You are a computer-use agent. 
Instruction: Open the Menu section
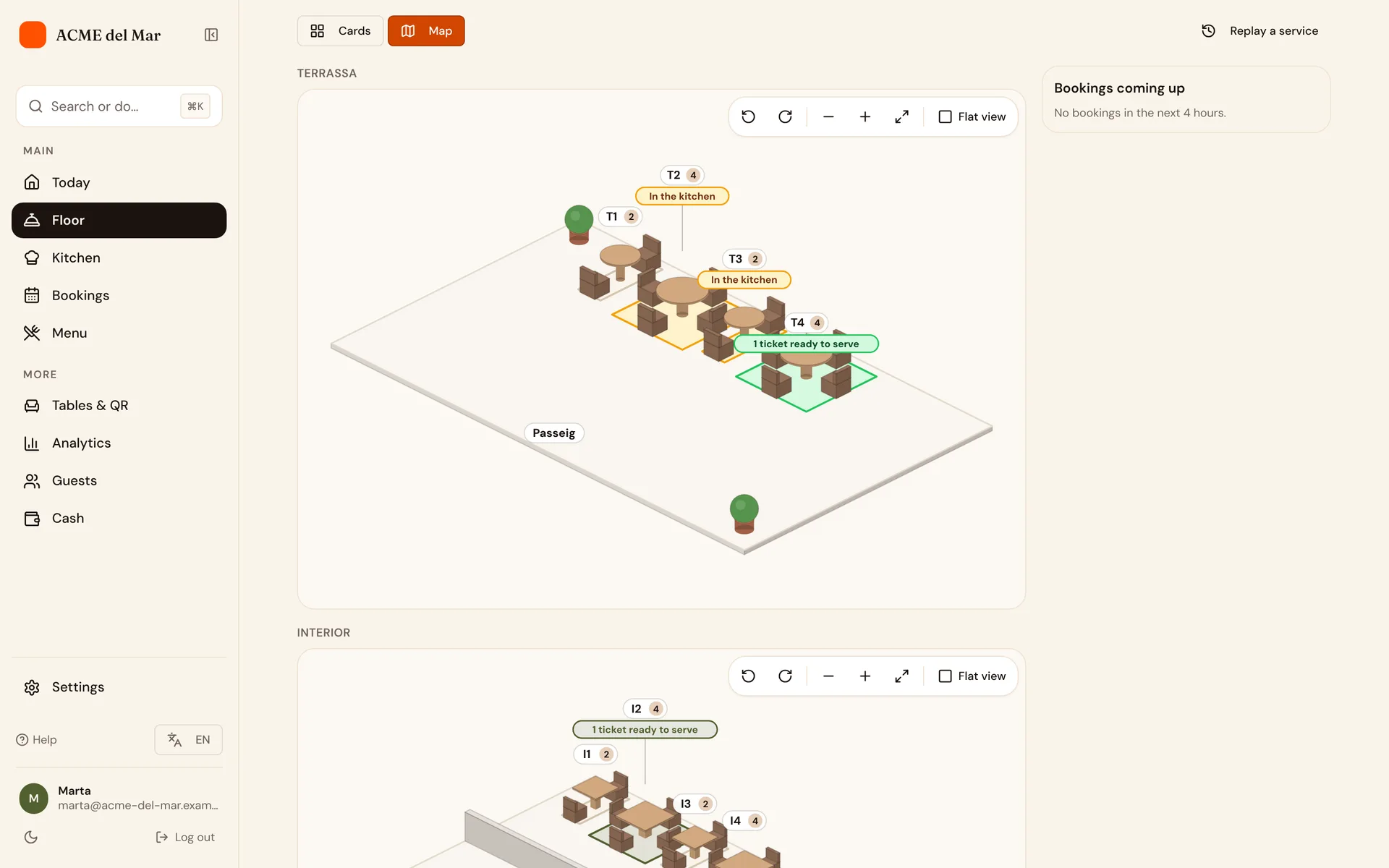click(119, 333)
